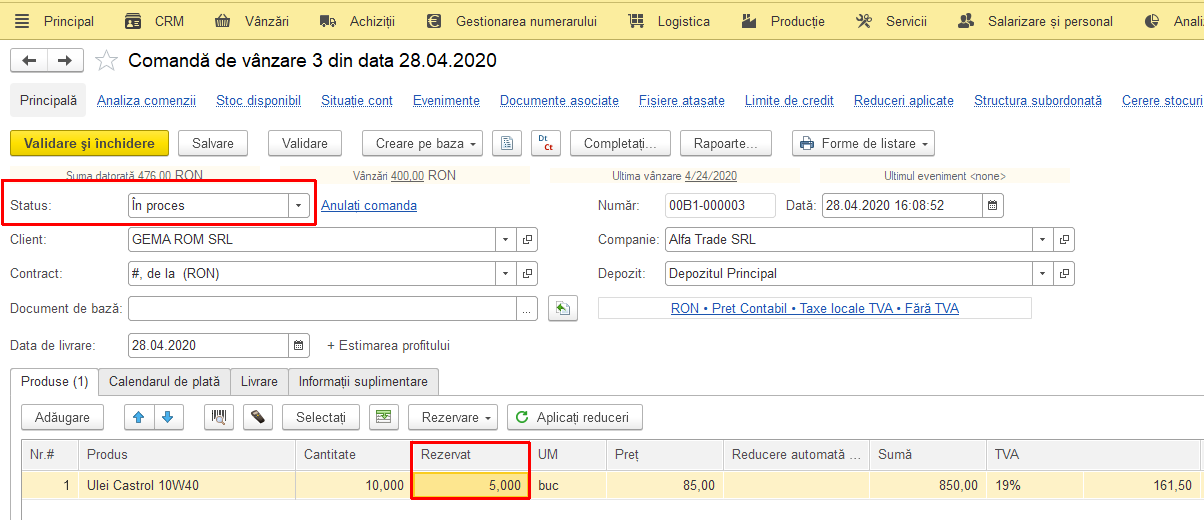This screenshot has width=1204, height=520.
Task: Click the green table icon near Selectați
Action: [384, 417]
